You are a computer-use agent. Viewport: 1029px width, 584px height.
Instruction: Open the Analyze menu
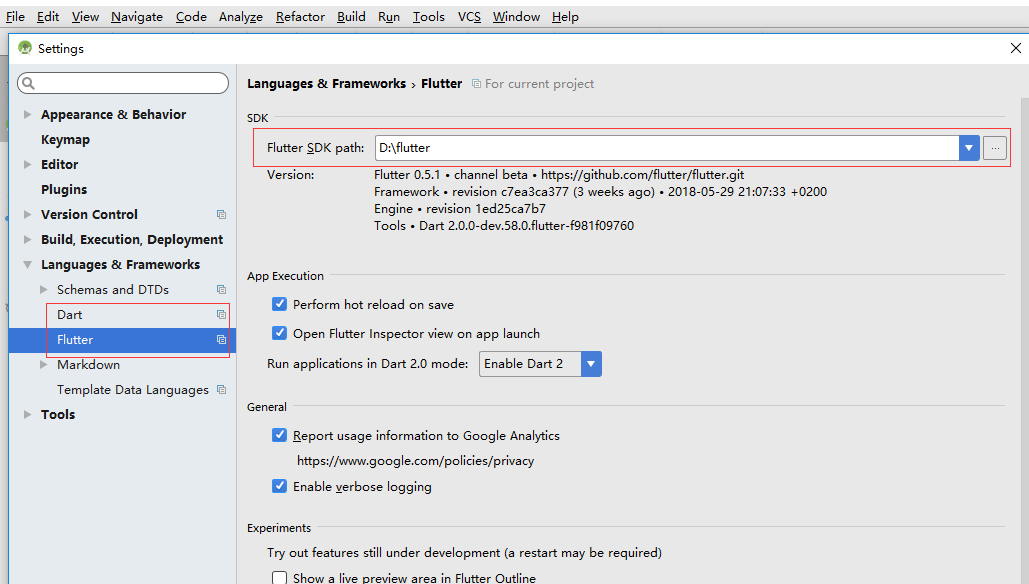click(241, 16)
